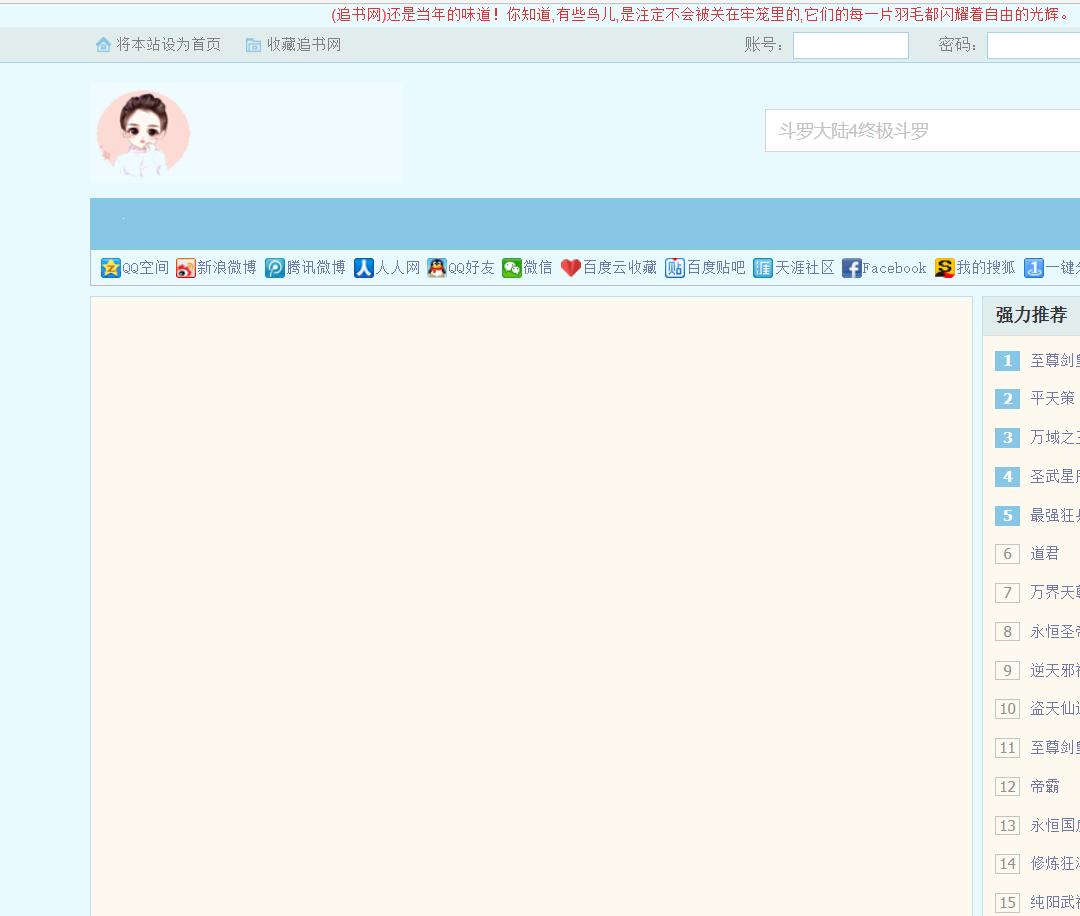Share to 新浪微博 via its icon
The height and width of the screenshot is (916, 1080).
[186, 268]
